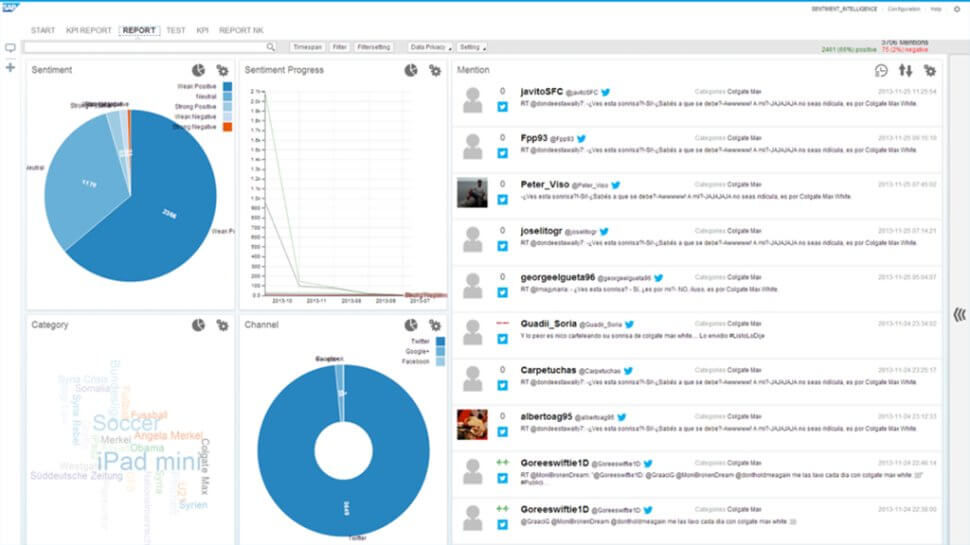Click the blue Twitter square under Guadii_Soria's sentiment
Image resolution: width=970 pixels, height=545 pixels.
[502, 339]
